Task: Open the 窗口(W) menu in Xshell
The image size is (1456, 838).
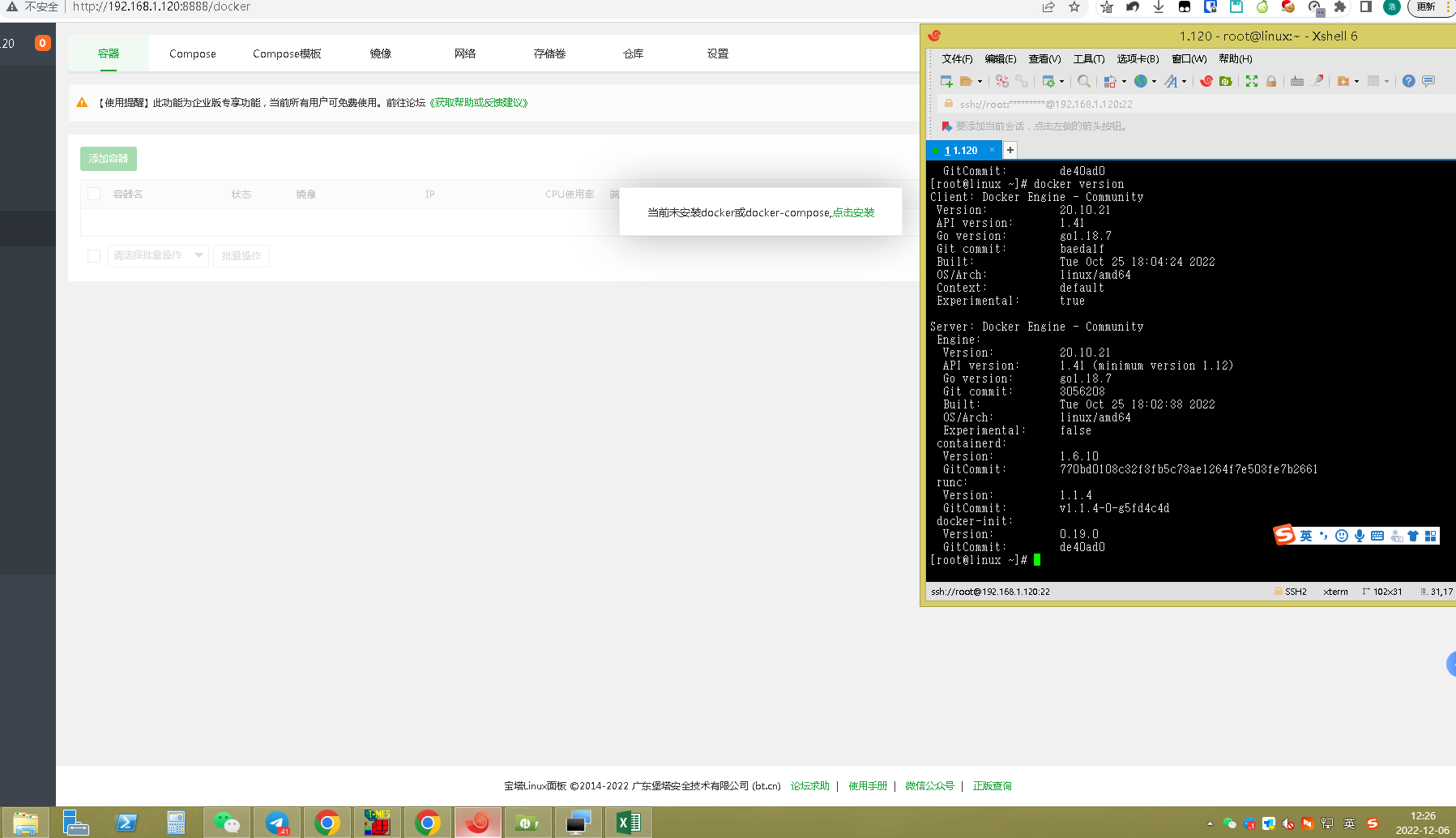Action: tap(1189, 59)
